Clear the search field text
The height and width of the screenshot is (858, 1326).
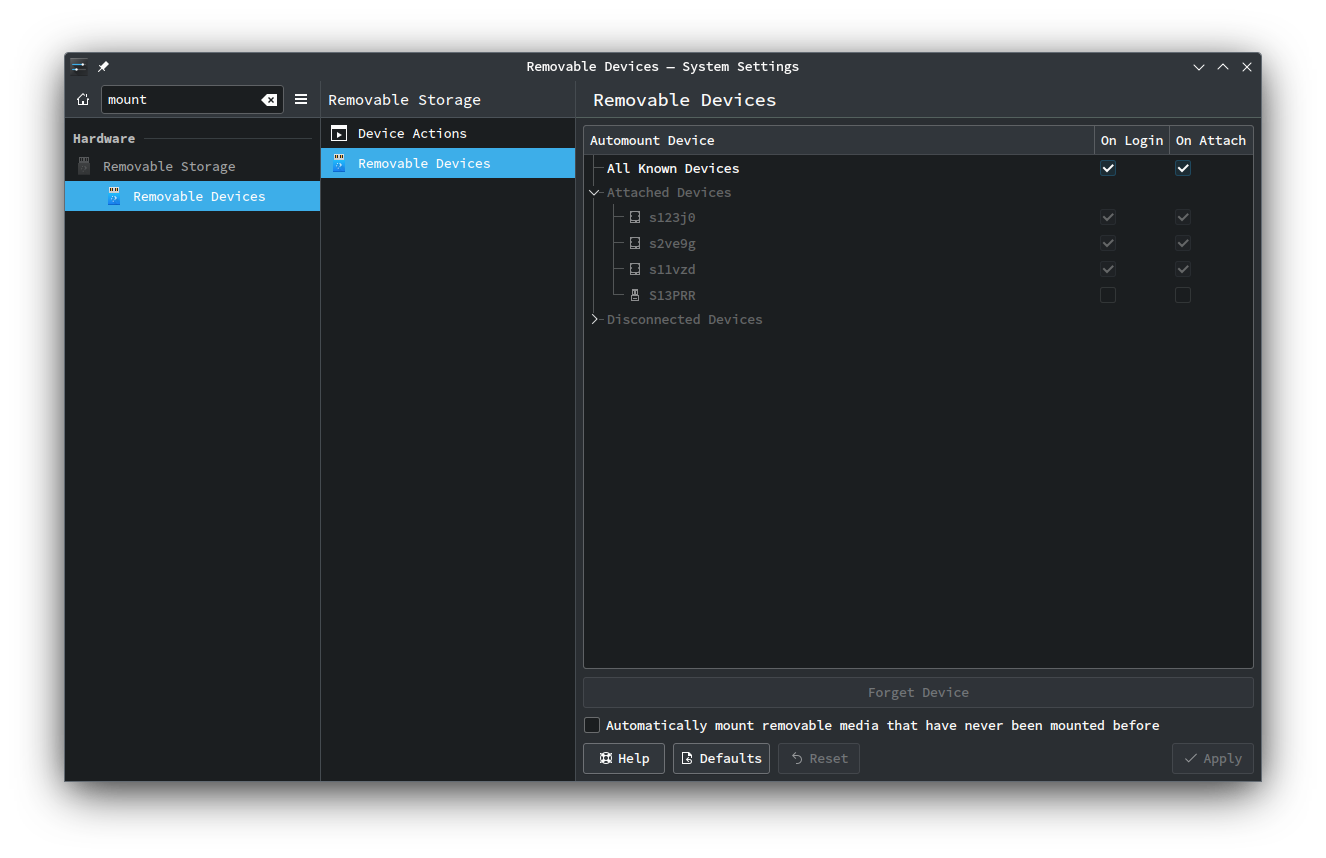pos(269,100)
